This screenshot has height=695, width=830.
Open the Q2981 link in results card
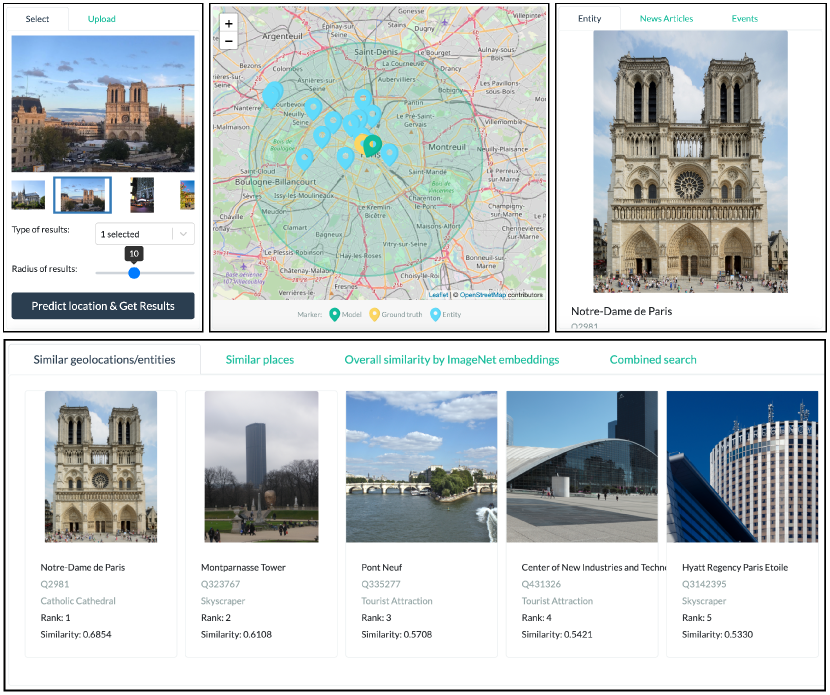[55, 584]
